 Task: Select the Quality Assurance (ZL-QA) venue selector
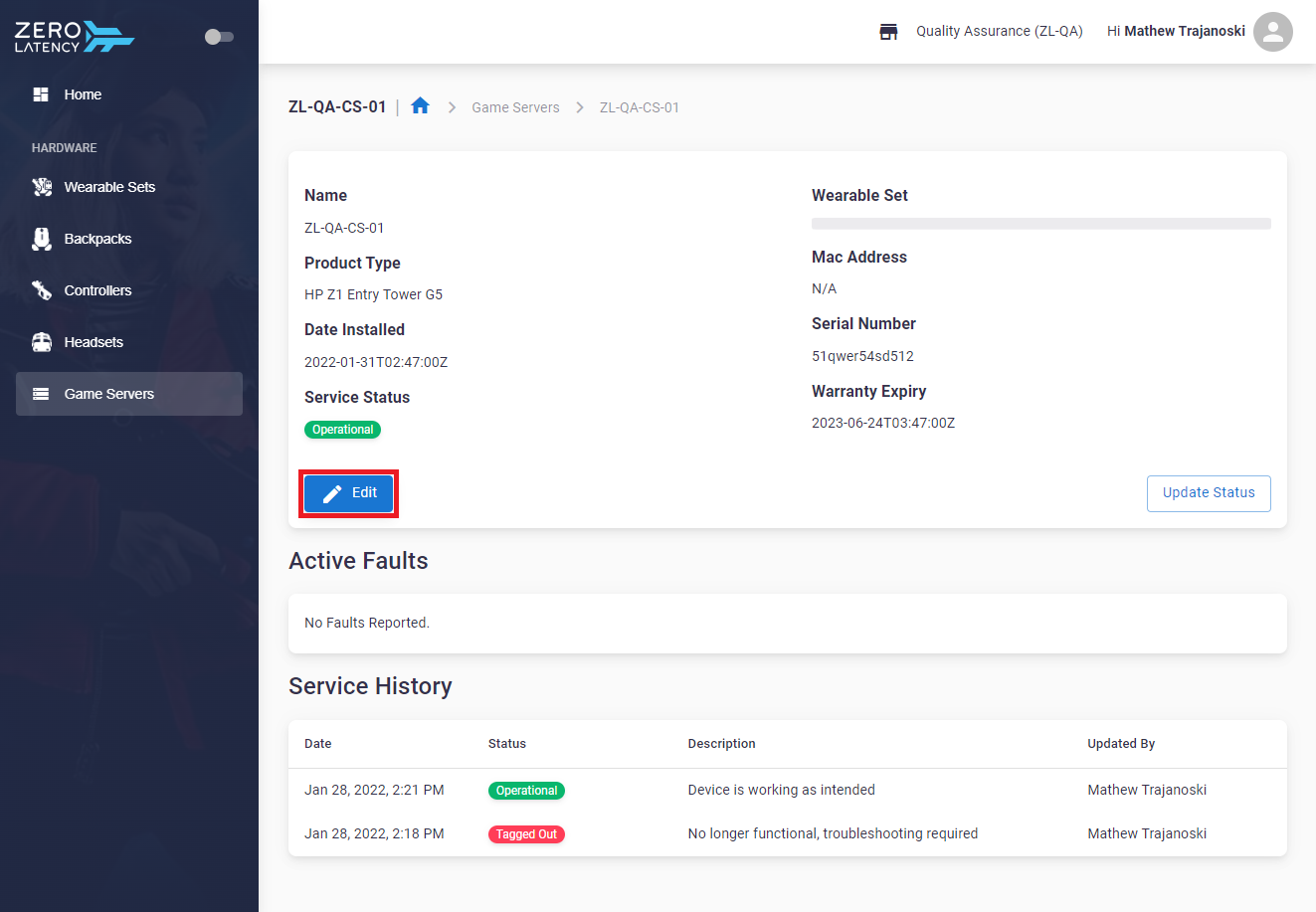[x=999, y=31]
